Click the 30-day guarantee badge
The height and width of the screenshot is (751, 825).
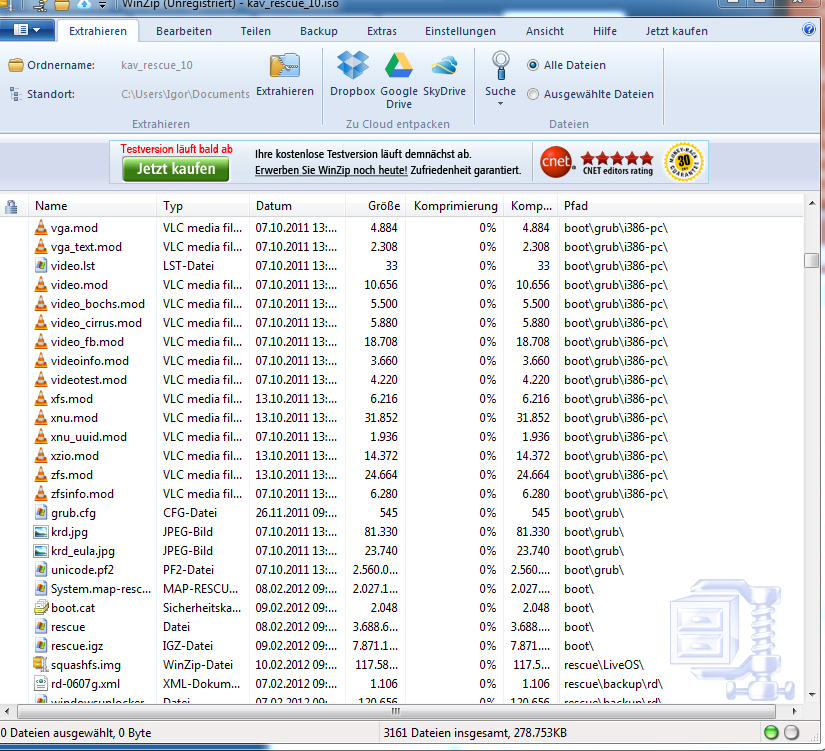(684, 162)
